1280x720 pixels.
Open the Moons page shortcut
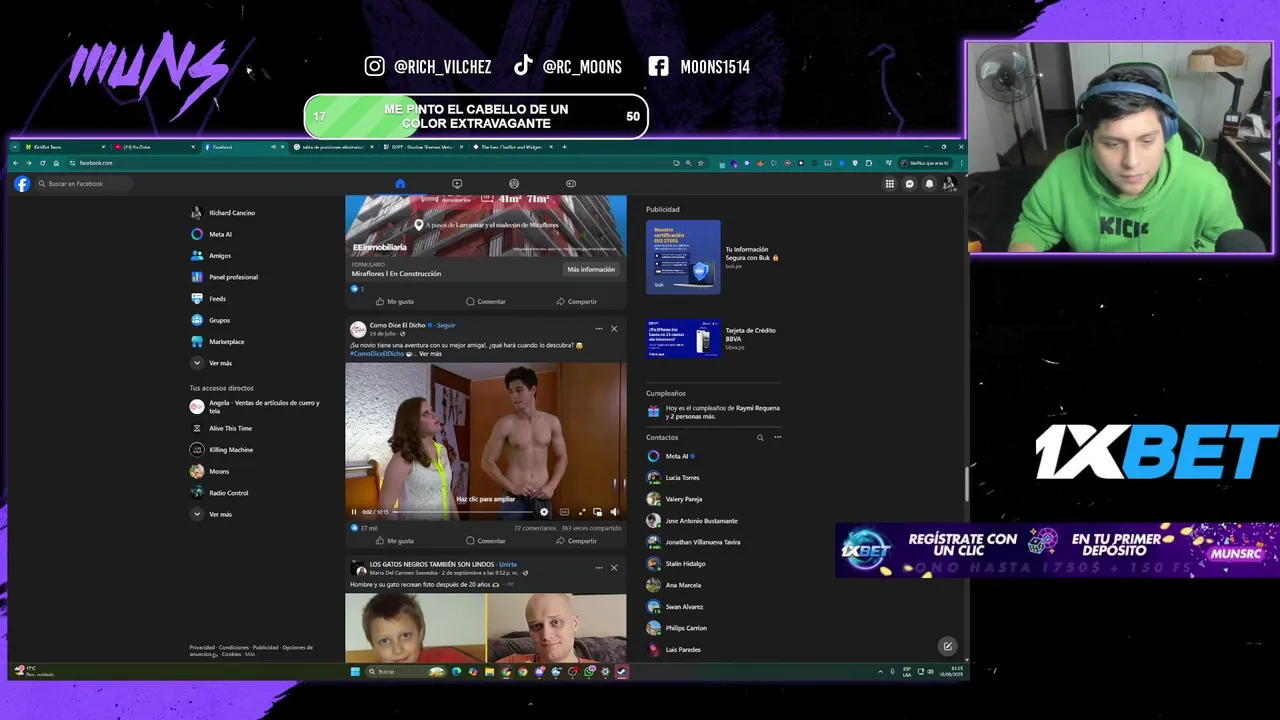210,471
